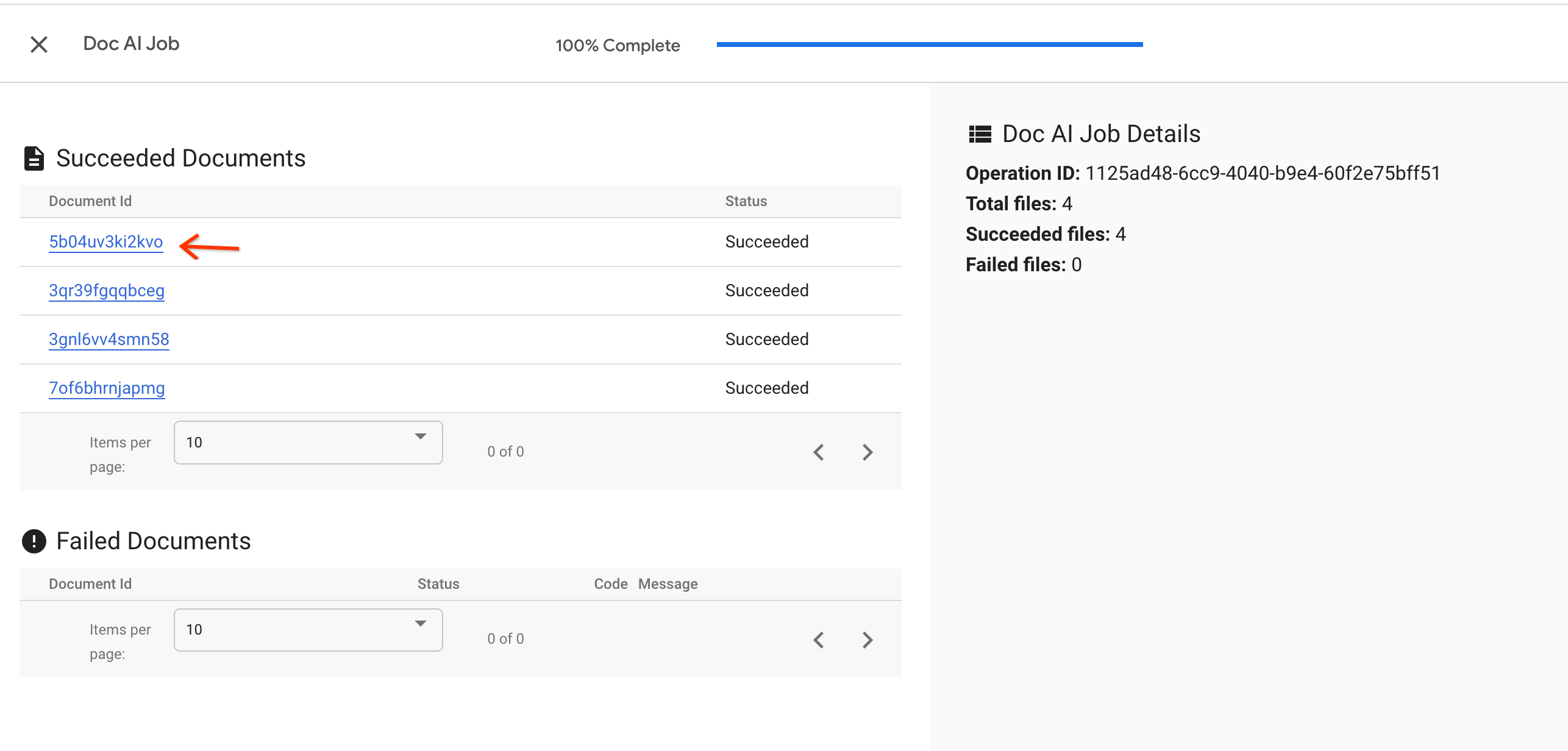Open document 3qr39fgqqbceg
This screenshot has width=1568, height=751.
pos(107,291)
